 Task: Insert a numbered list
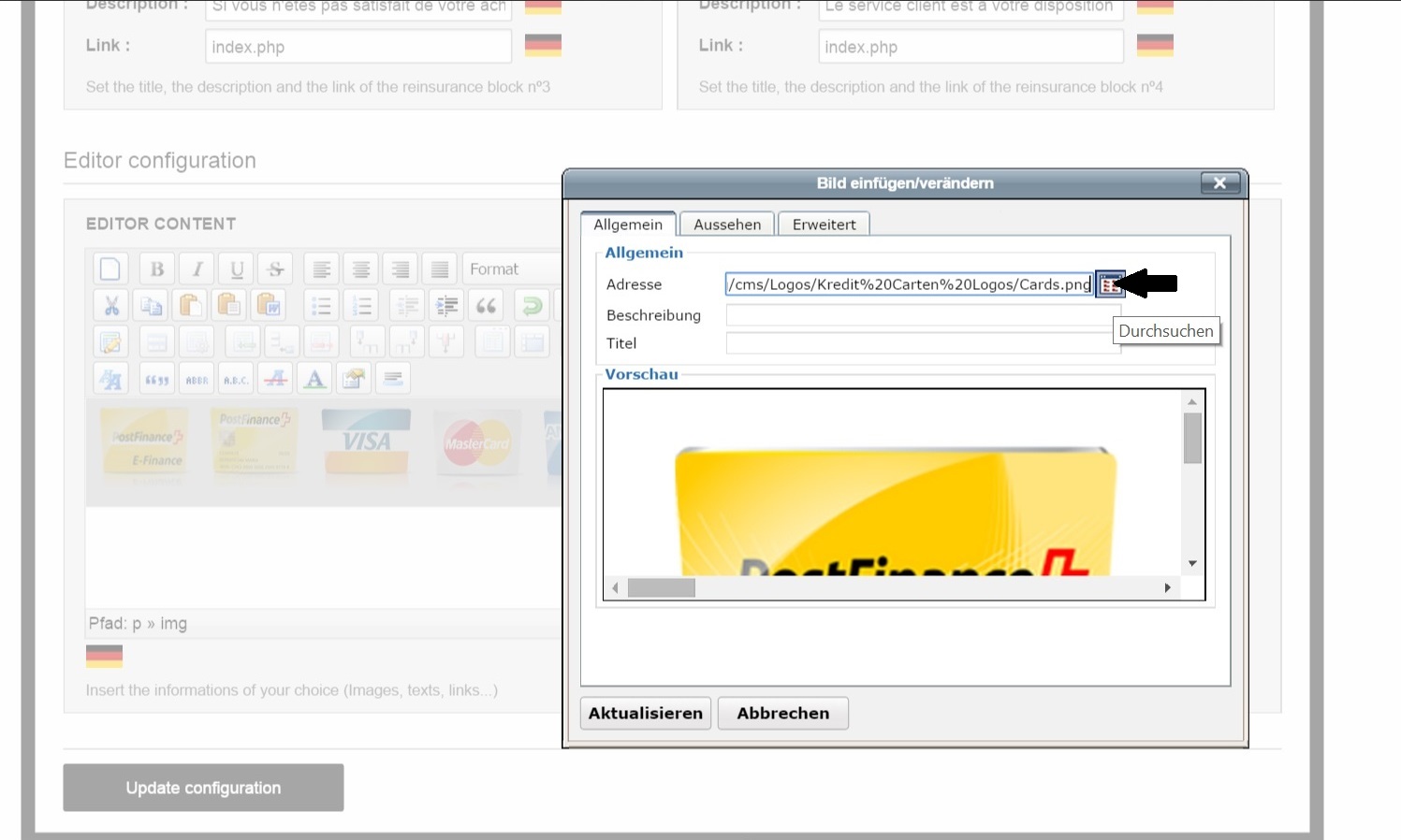click(362, 306)
